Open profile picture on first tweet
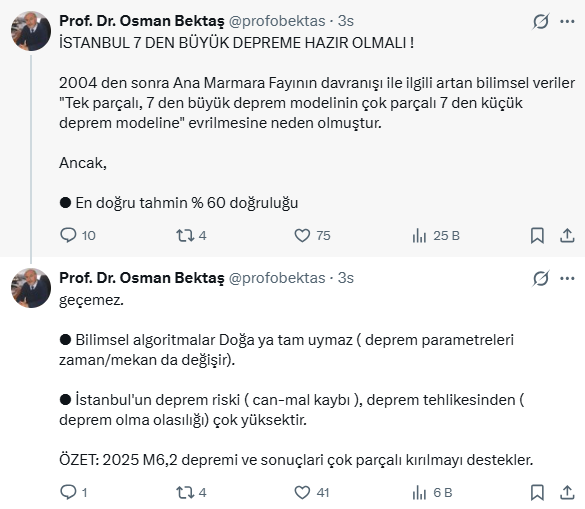 [31, 31]
